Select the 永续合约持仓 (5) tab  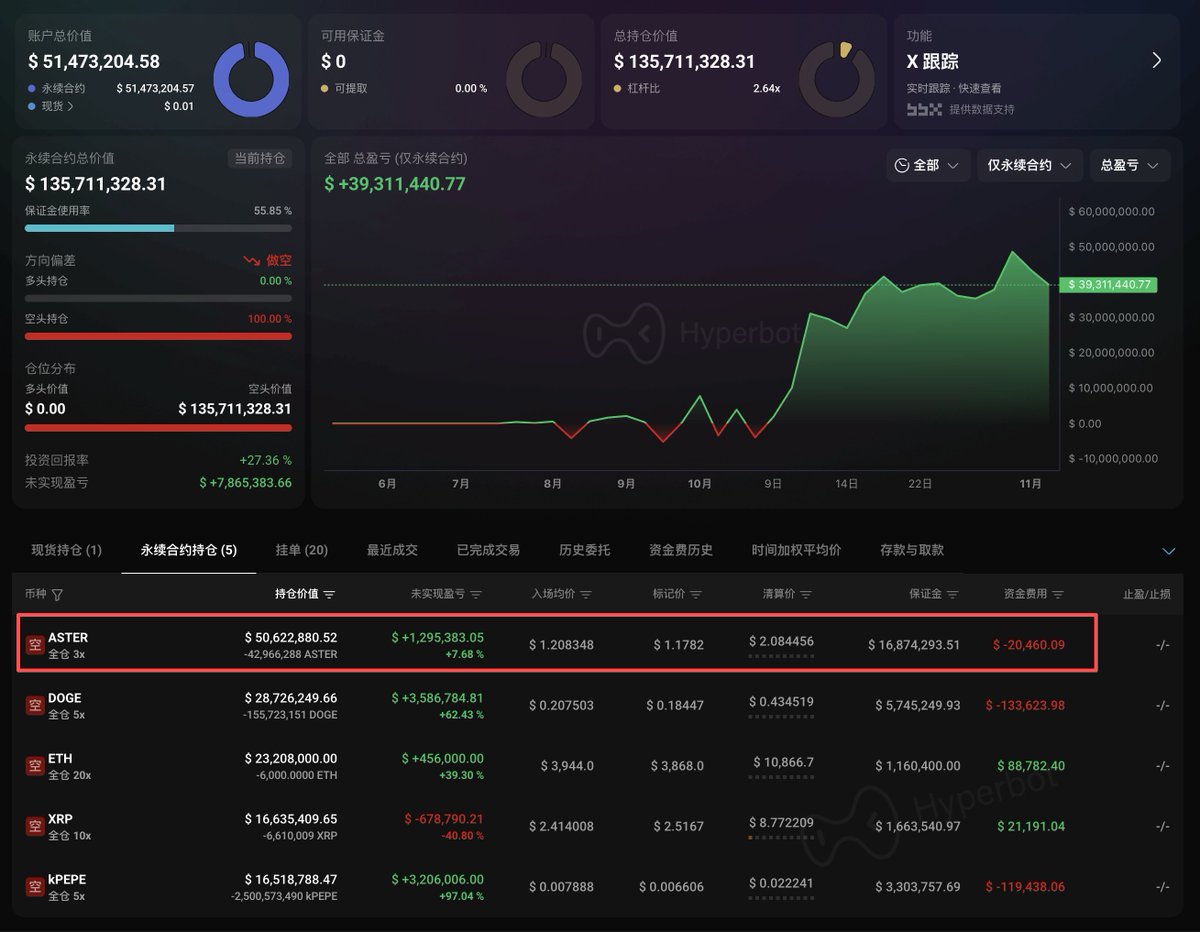tap(189, 550)
